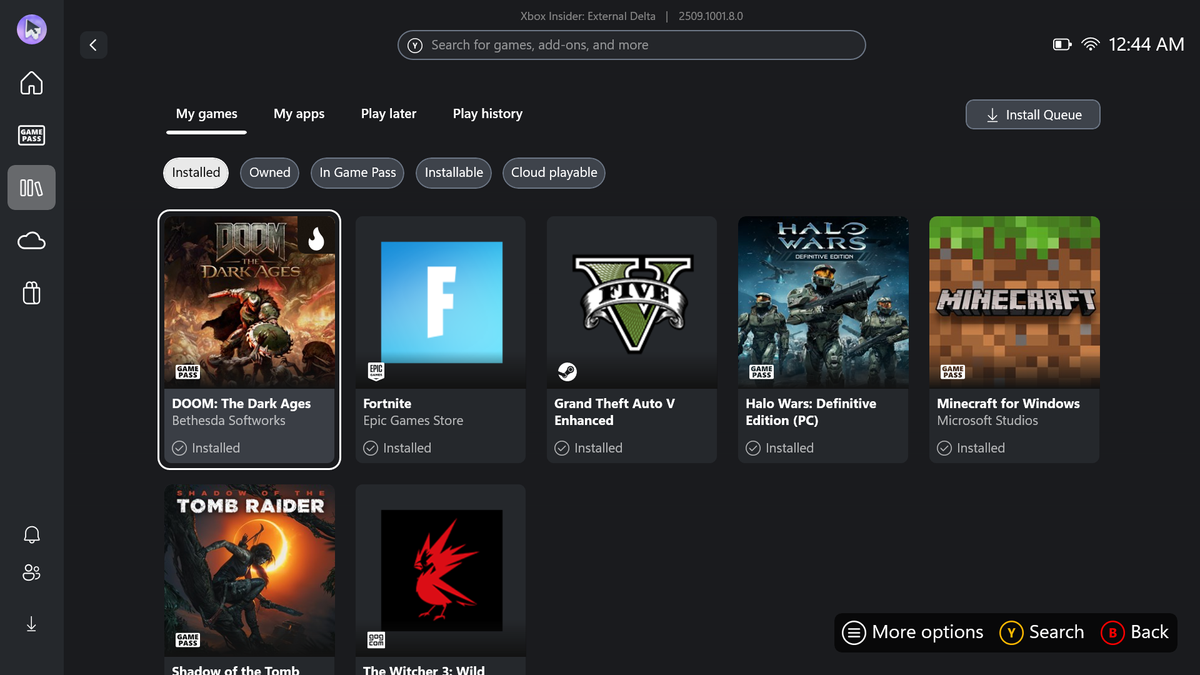This screenshot has height=675, width=1200.
Task: Switch to the Play history tab
Action: (487, 113)
